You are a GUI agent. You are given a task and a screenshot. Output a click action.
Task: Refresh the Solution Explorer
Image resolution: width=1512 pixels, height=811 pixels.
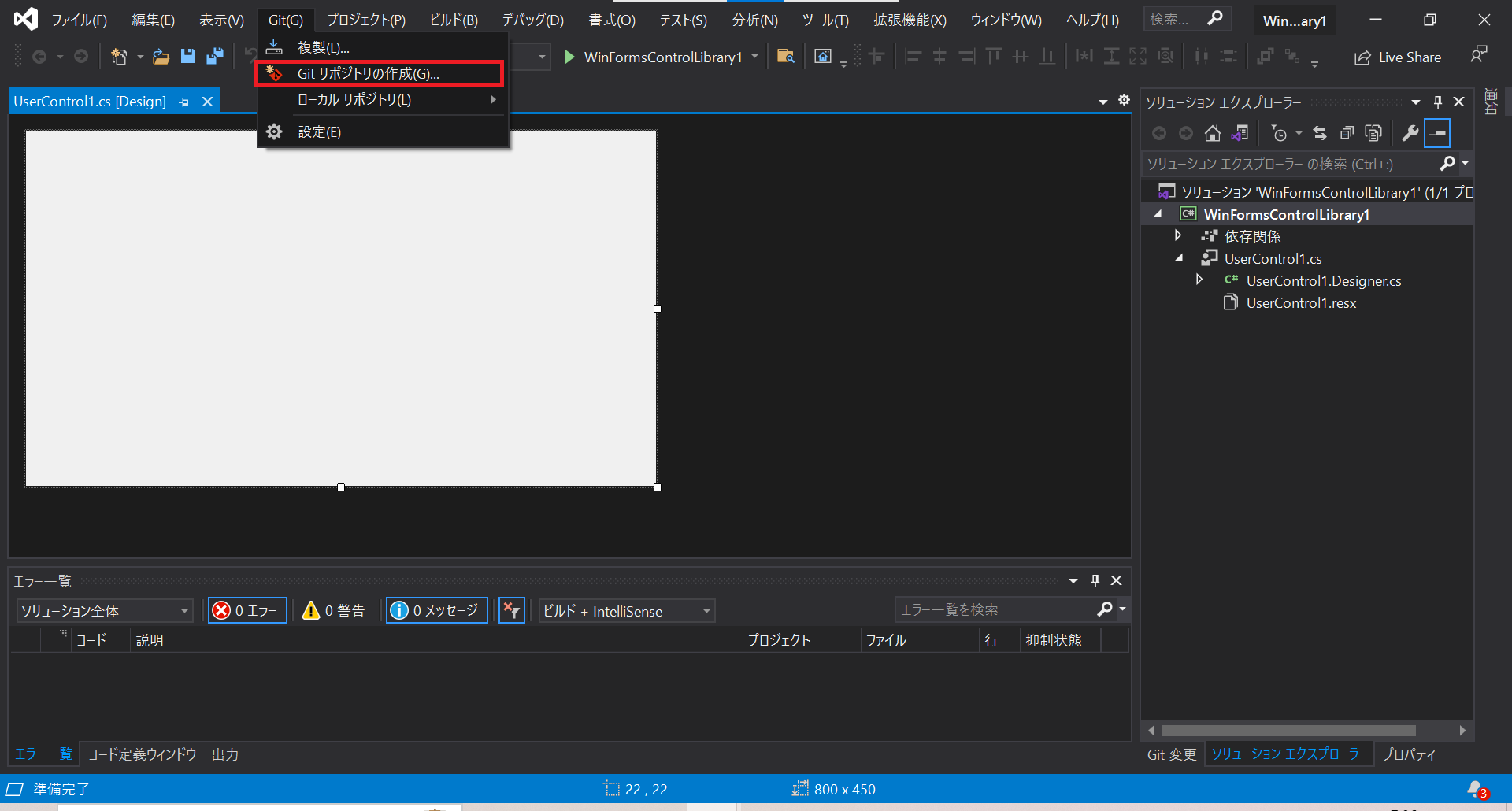tap(1320, 133)
